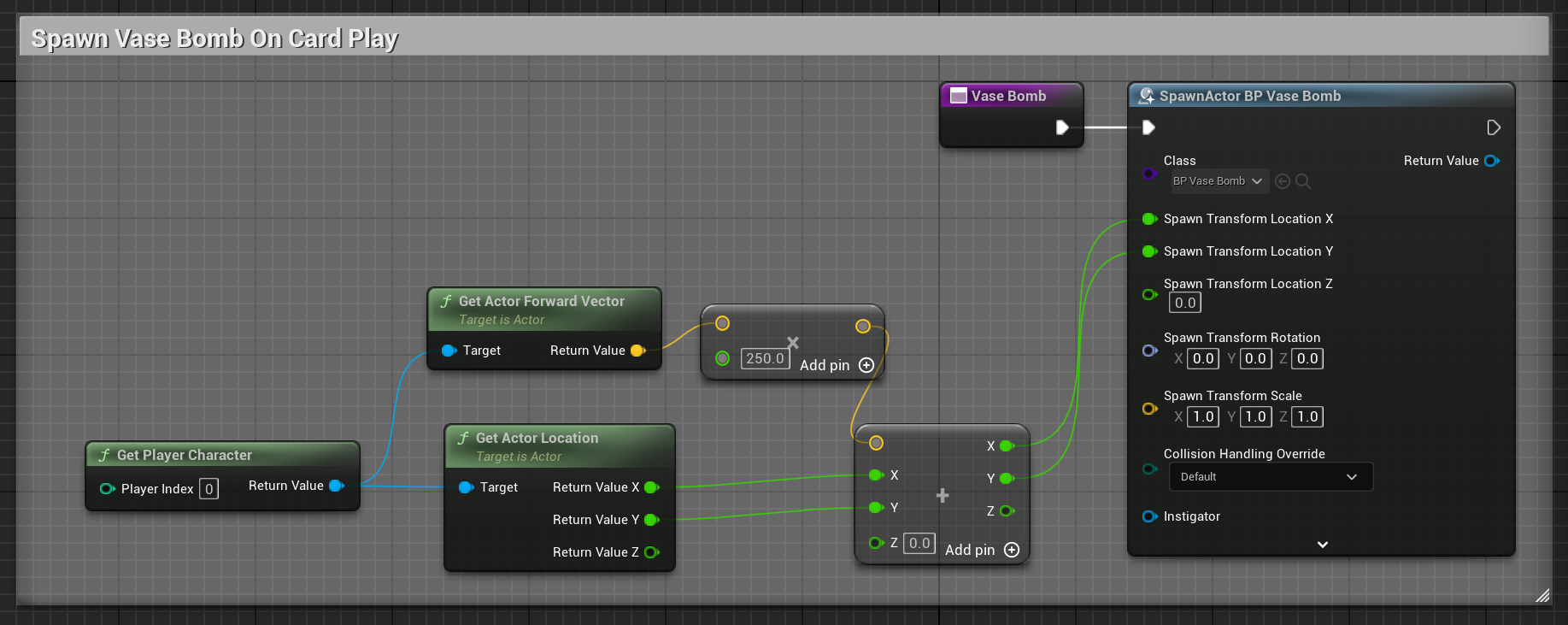Click the add node Z input pin
This screenshot has height=625, width=1568.
click(876, 543)
